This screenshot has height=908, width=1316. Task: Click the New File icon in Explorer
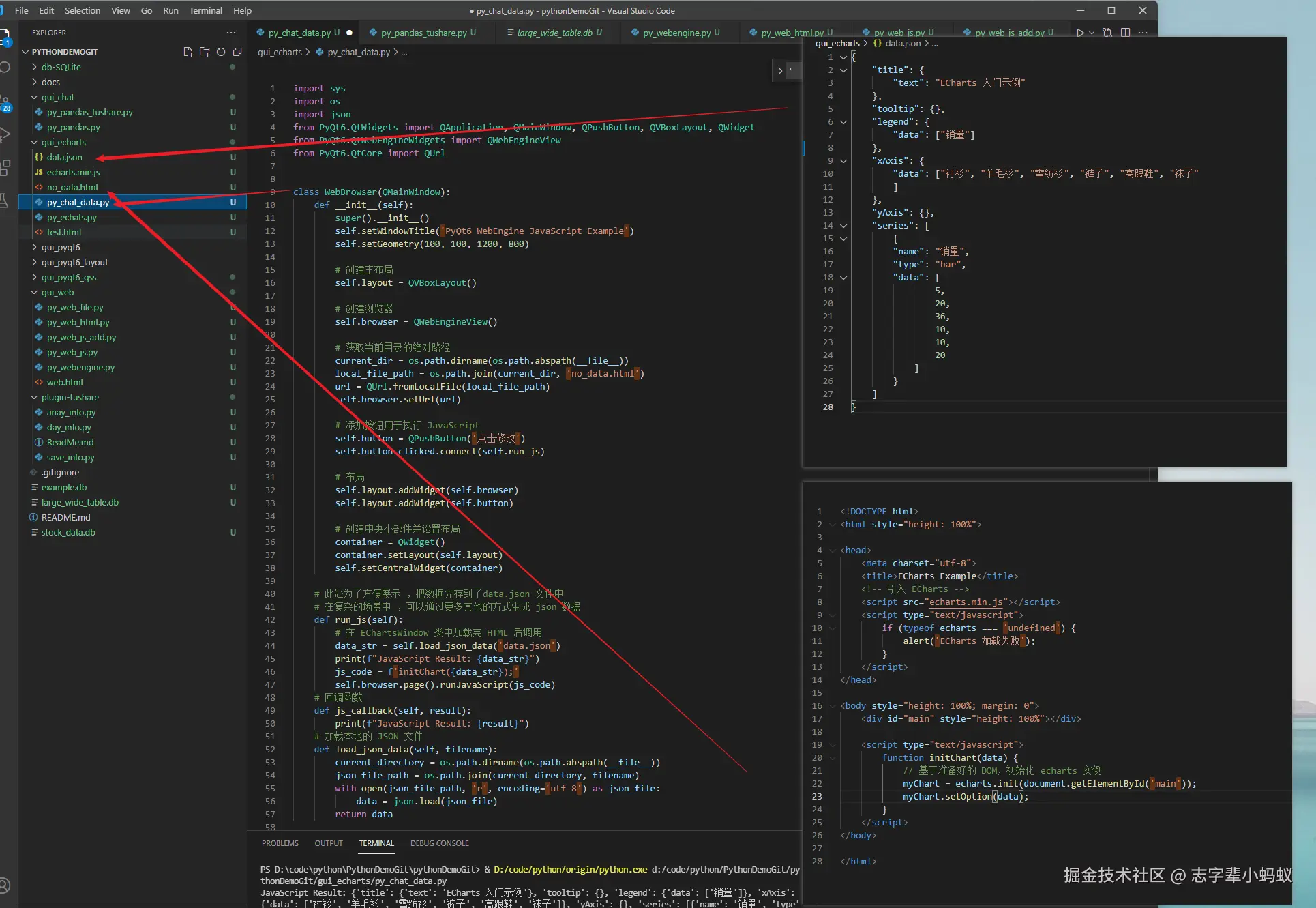(x=188, y=52)
